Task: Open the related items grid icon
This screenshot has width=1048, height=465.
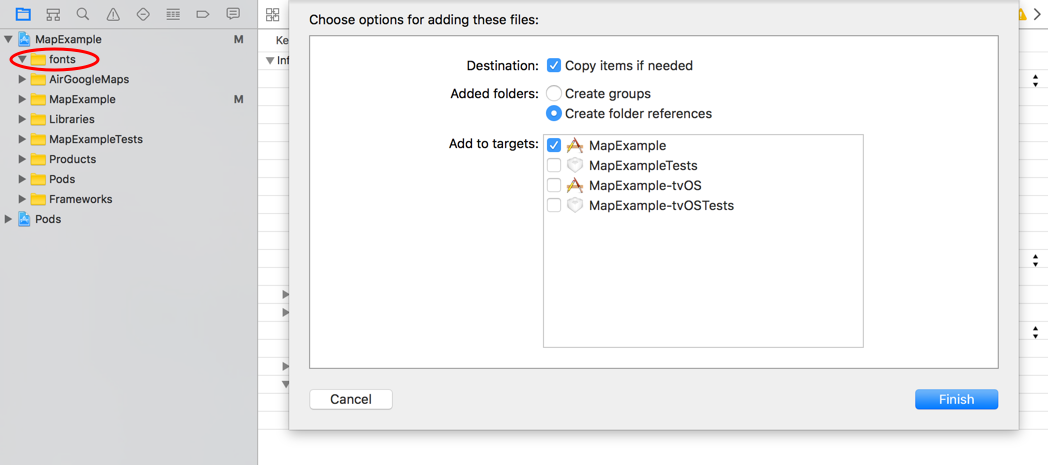Action: click(x=272, y=14)
